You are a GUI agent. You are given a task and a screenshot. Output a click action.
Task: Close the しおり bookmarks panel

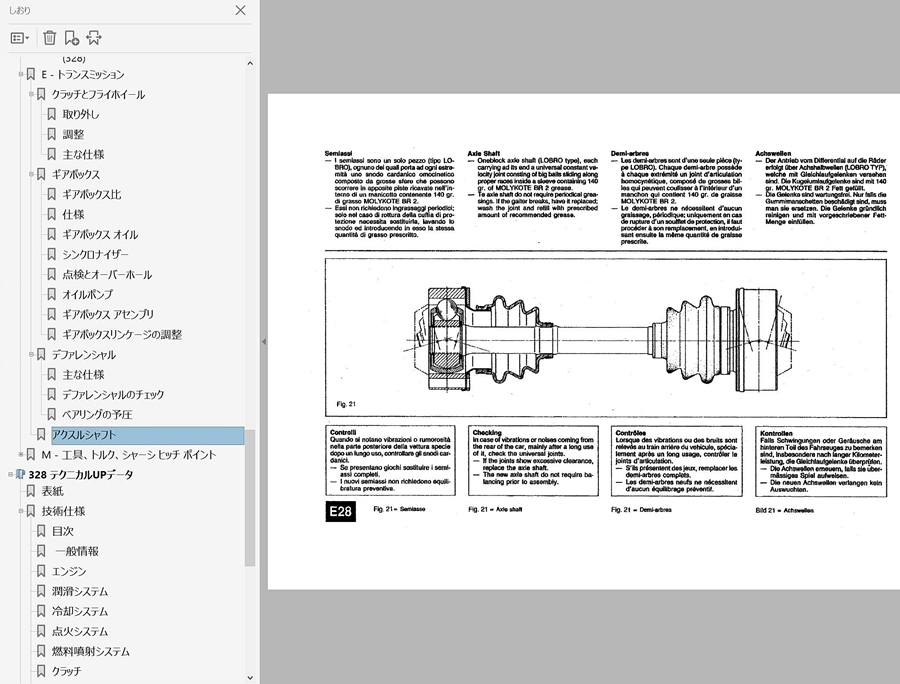[240, 10]
